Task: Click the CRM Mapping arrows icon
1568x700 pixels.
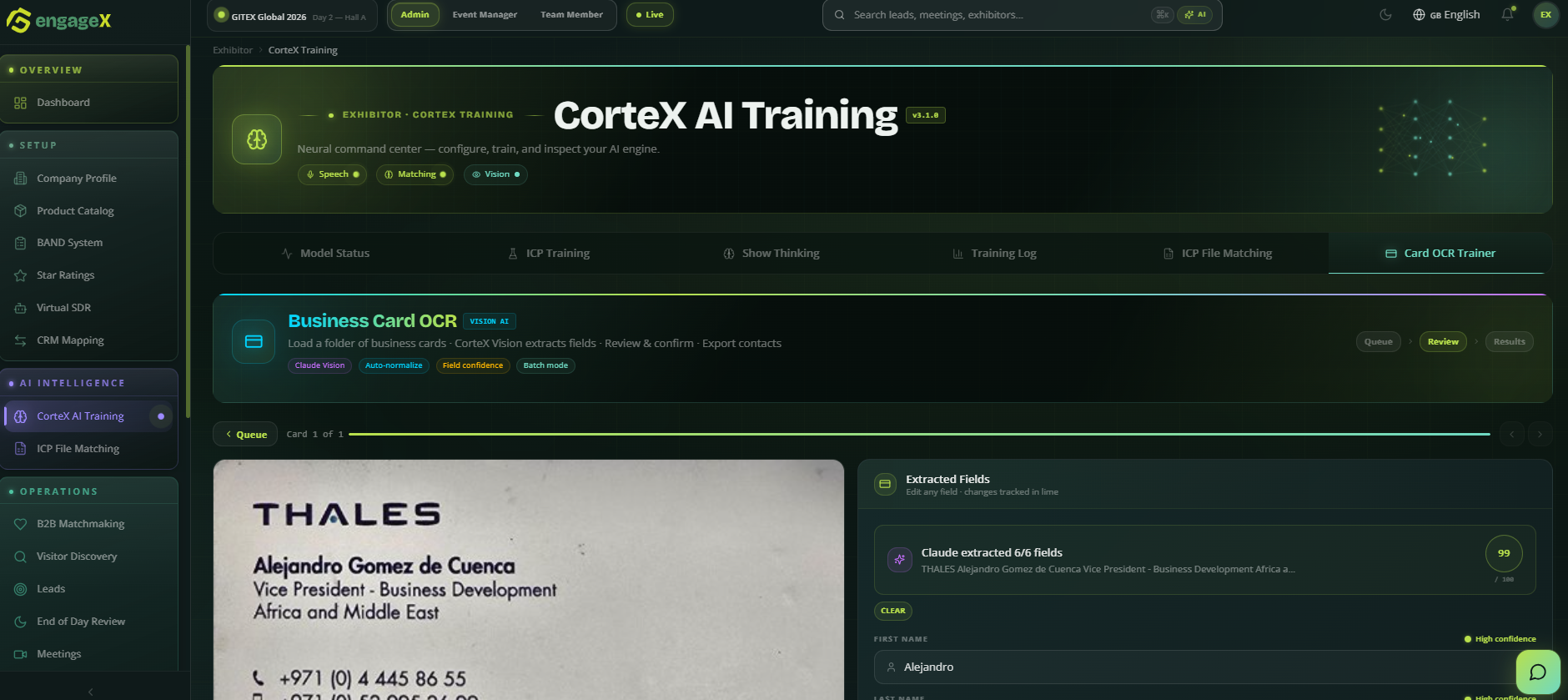Action: pos(20,340)
